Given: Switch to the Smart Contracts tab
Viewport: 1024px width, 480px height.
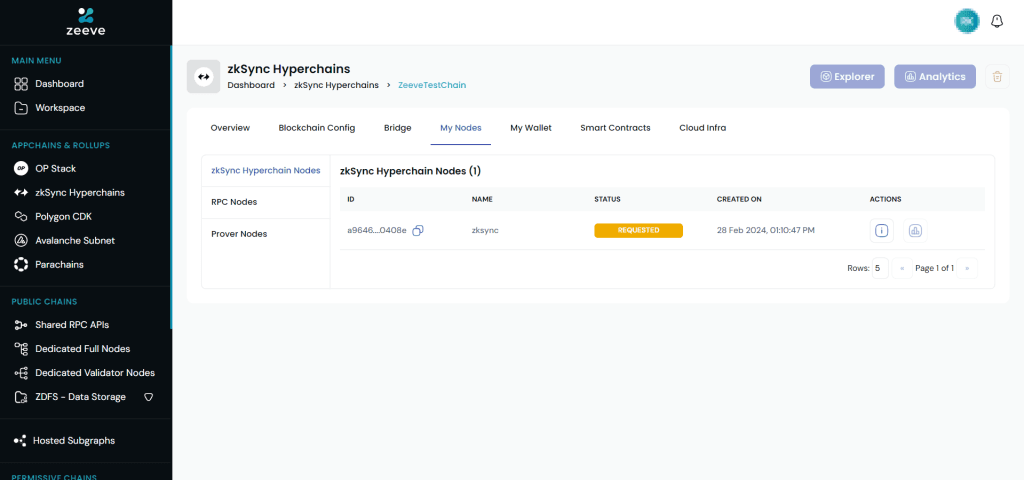Looking at the screenshot, I should point(615,128).
